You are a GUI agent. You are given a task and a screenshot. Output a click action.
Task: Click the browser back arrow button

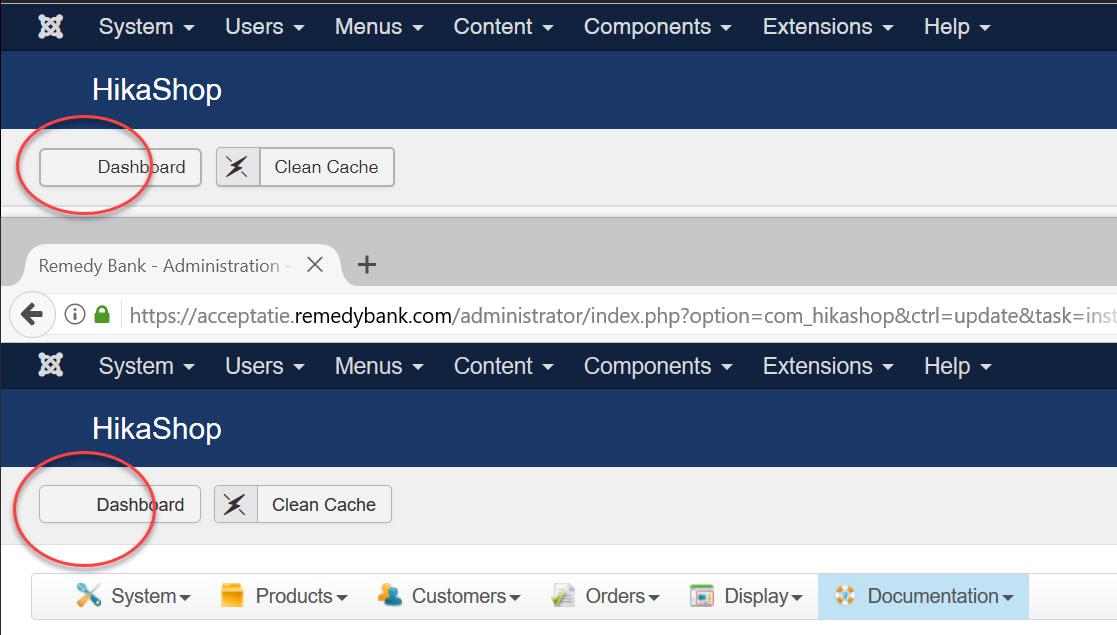[x=32, y=314]
